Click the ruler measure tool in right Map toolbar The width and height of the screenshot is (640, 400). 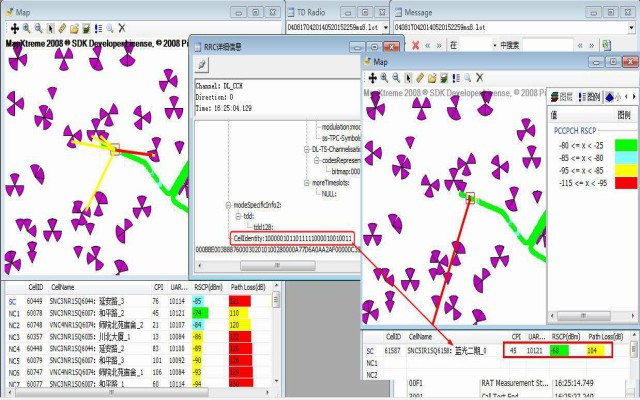[420, 77]
